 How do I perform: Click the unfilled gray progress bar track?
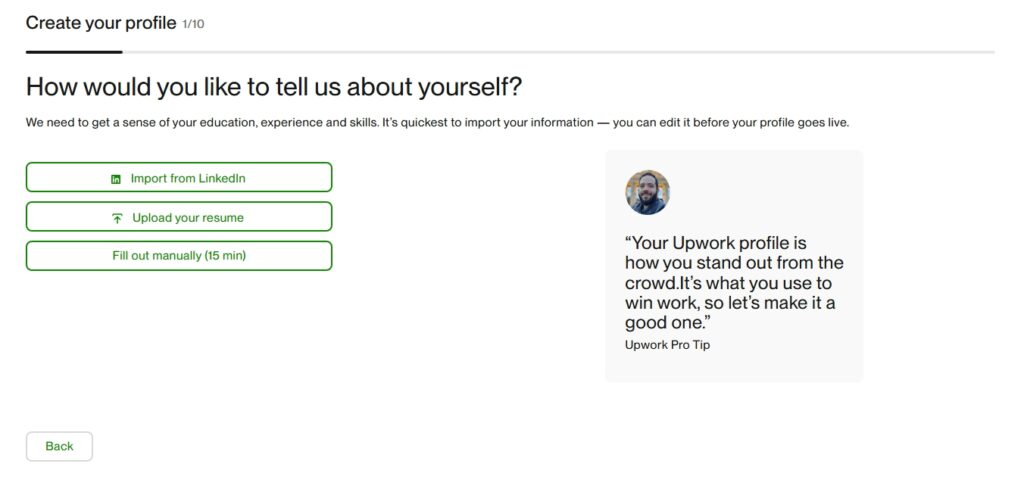tap(558, 51)
